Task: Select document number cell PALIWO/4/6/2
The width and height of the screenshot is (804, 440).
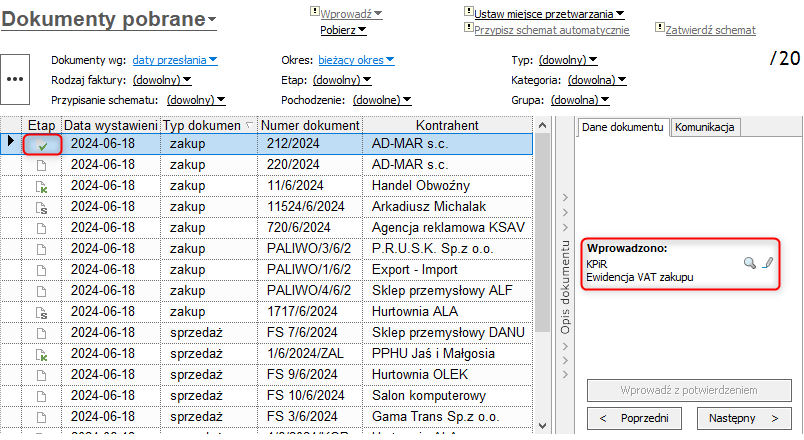Action: tap(310, 291)
